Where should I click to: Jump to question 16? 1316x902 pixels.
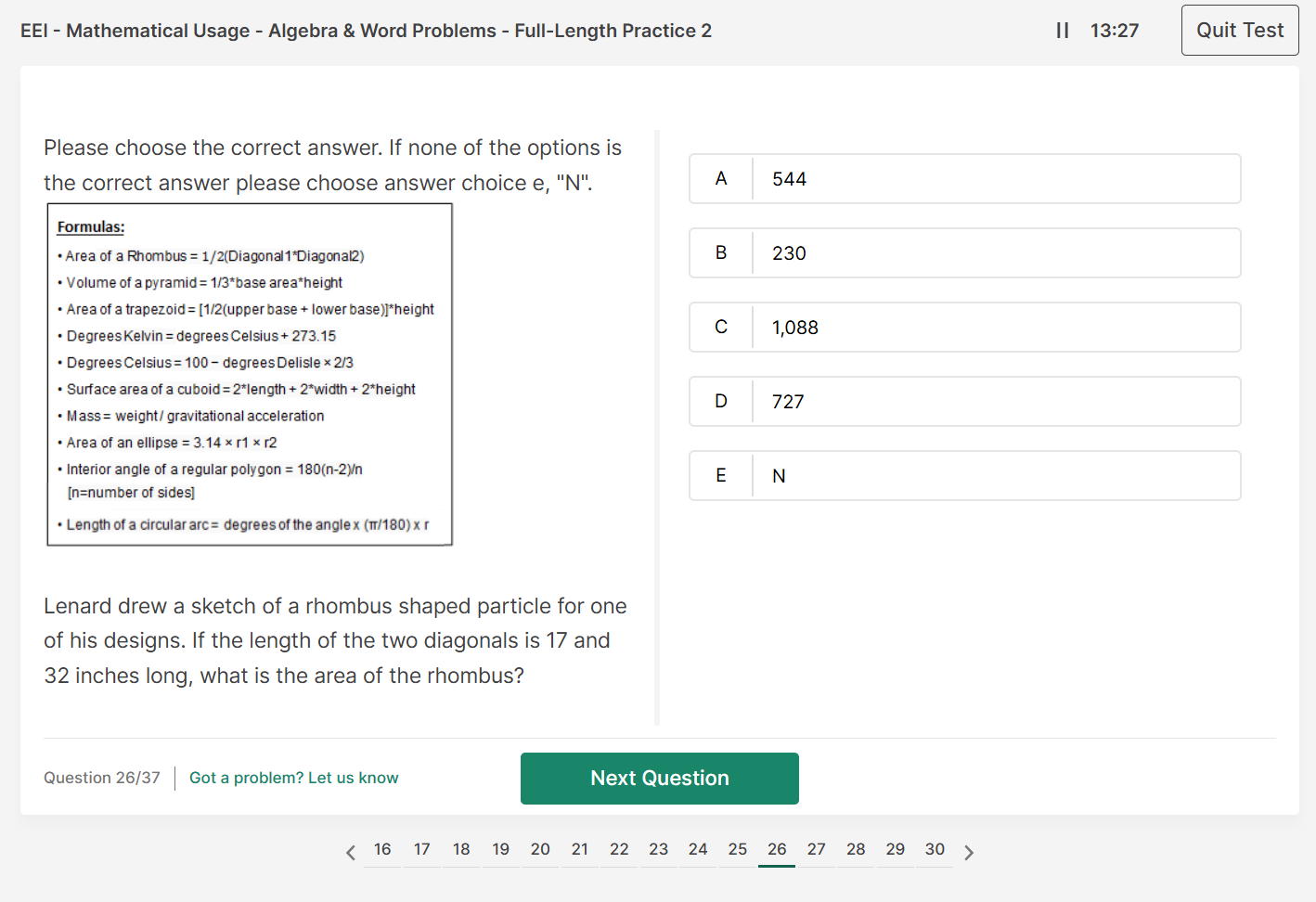coord(382,849)
